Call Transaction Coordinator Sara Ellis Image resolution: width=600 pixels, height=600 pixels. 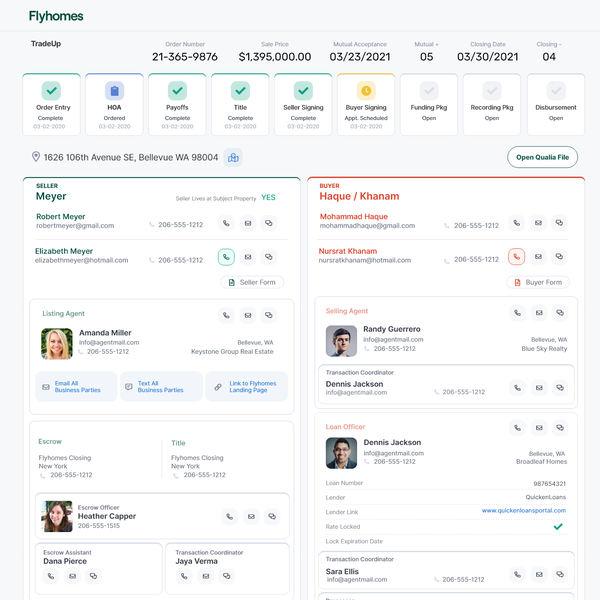pyautogui.click(x=517, y=574)
